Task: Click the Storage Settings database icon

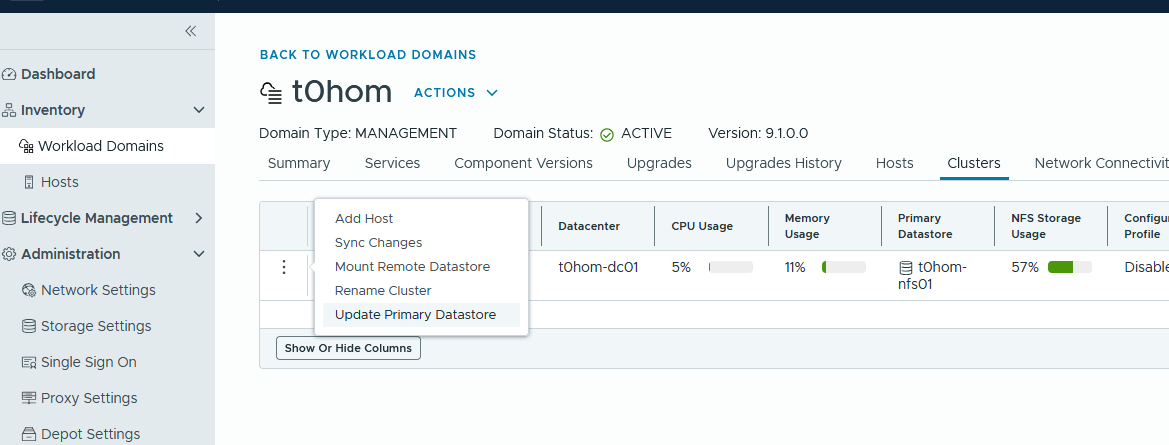Action: coord(29,326)
